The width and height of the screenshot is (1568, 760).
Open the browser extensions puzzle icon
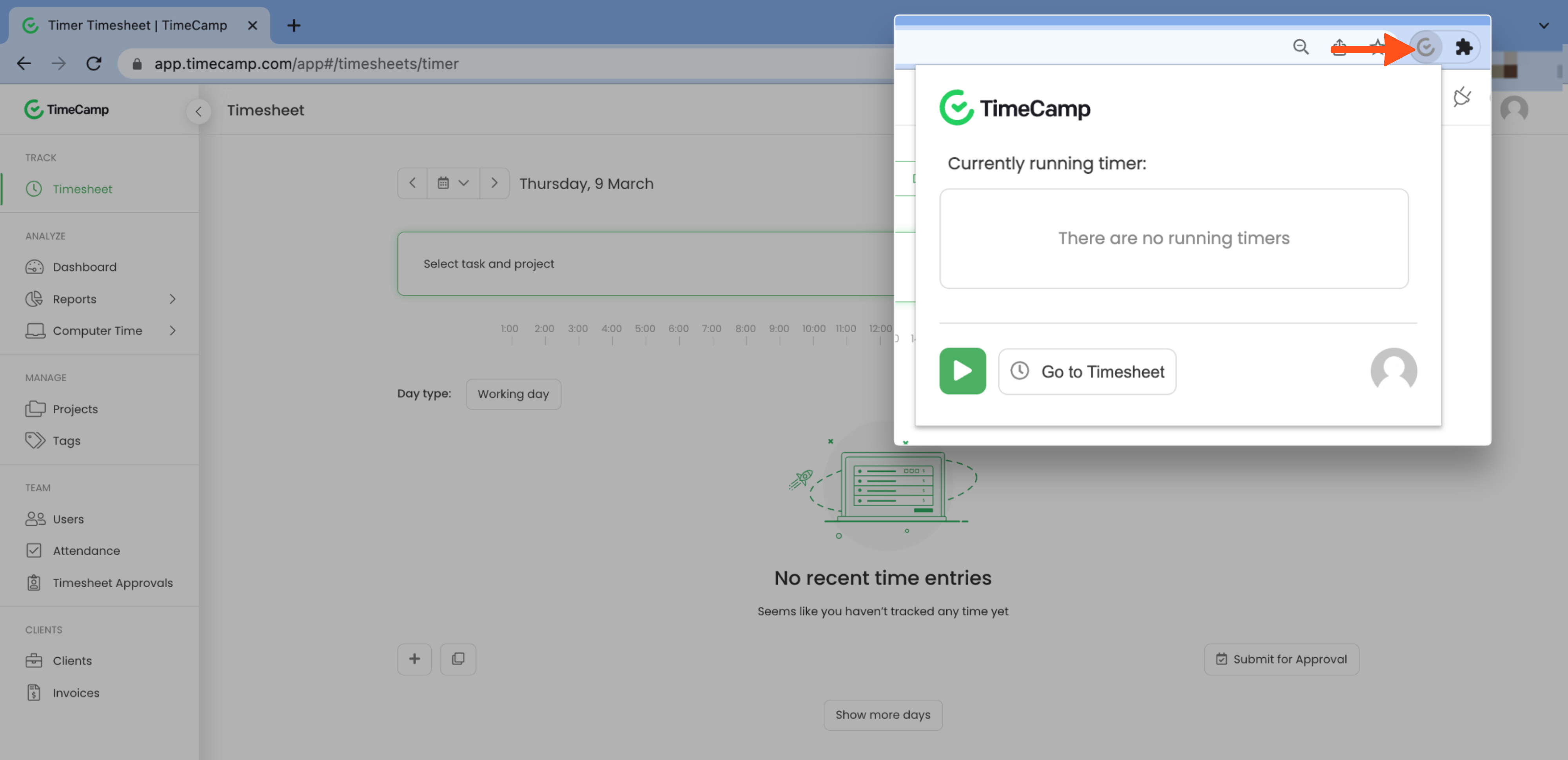[1463, 47]
